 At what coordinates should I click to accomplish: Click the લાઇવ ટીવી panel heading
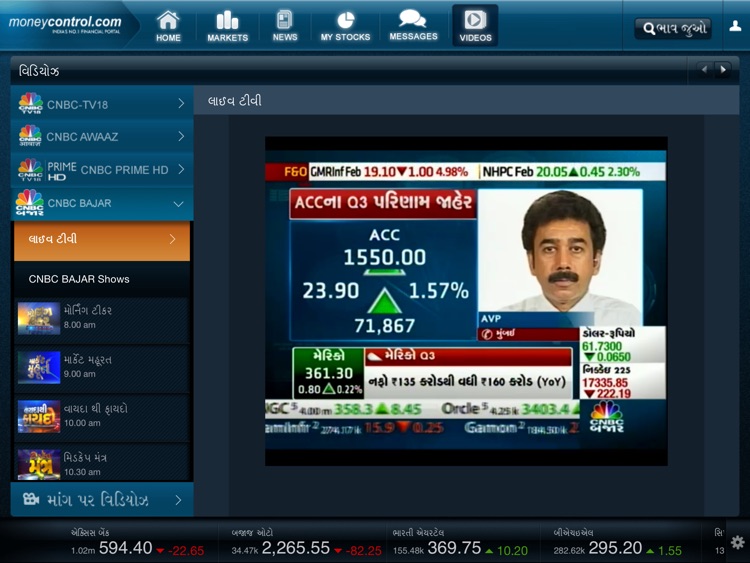(234, 101)
